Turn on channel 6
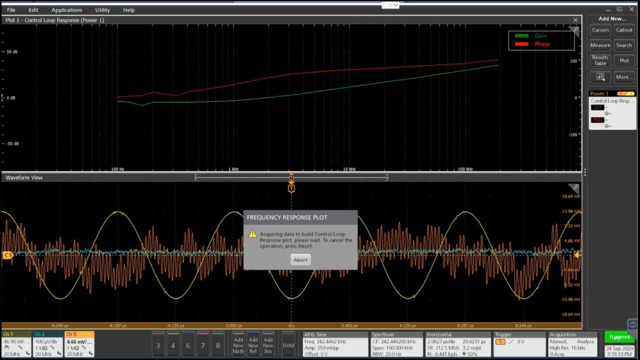640x360 pixels. click(x=188, y=344)
